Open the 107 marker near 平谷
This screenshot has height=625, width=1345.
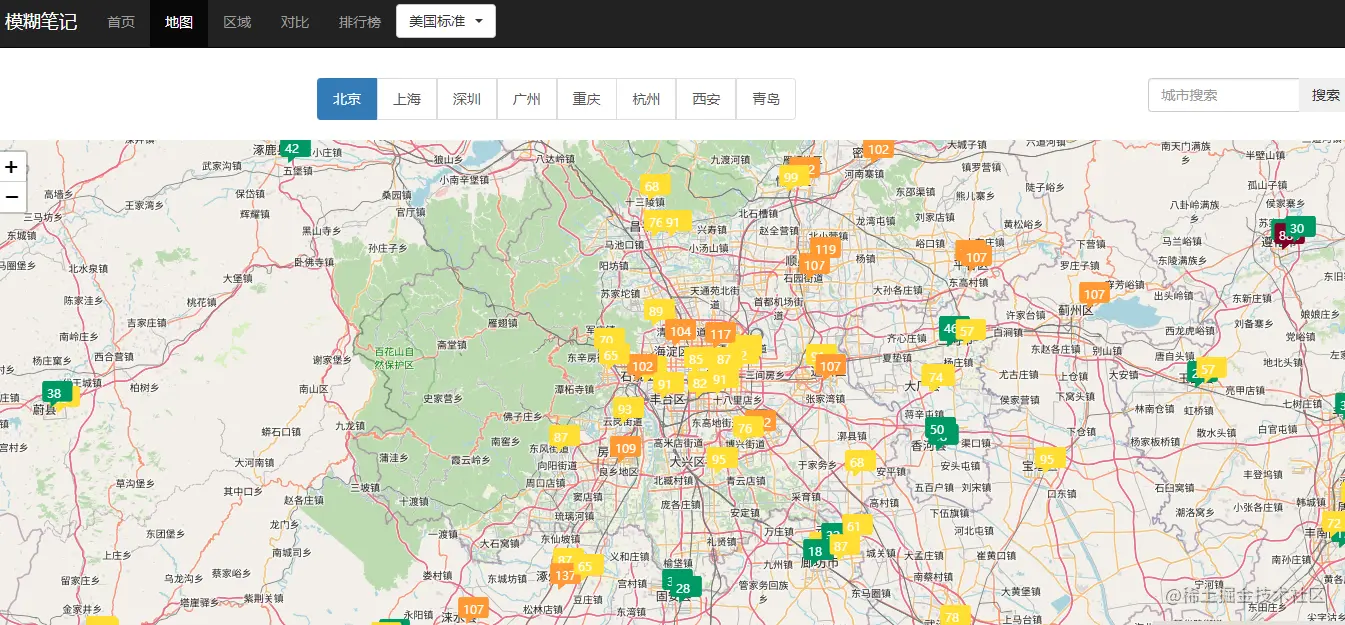(x=976, y=257)
